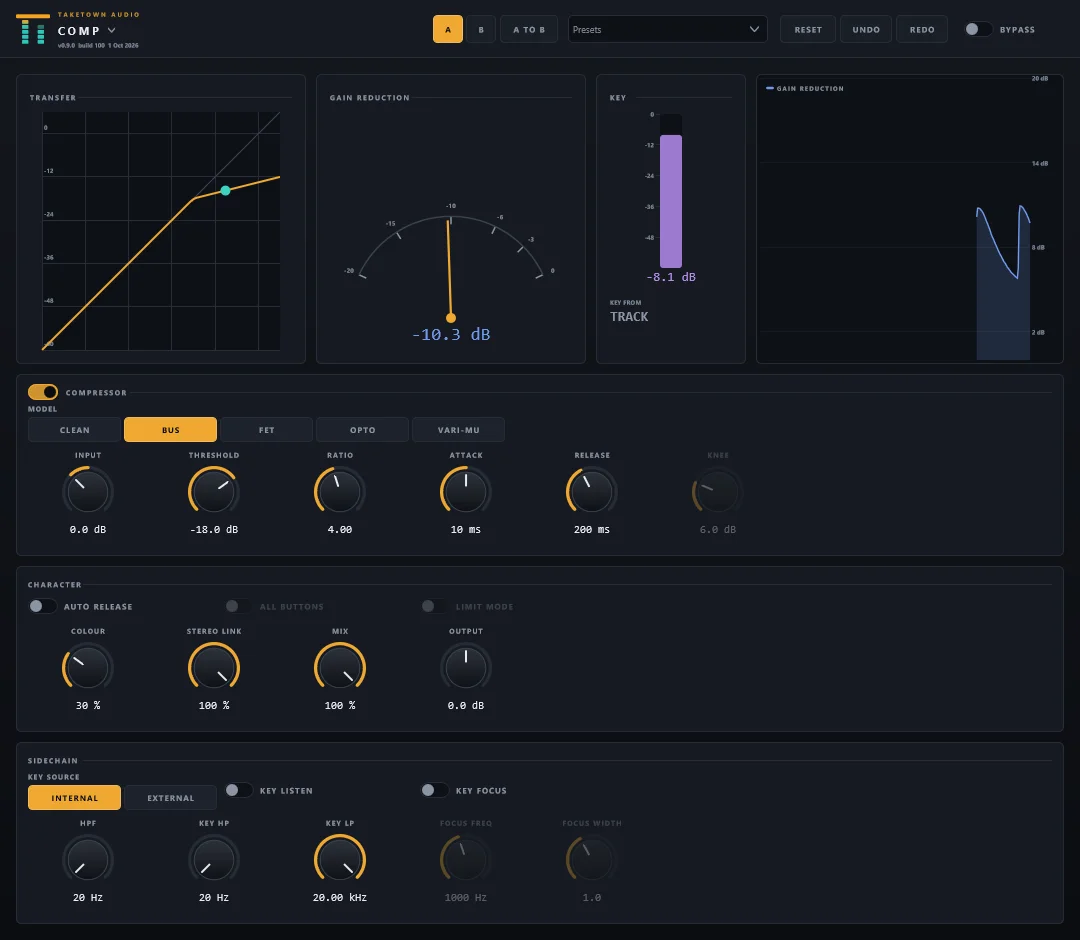The height and width of the screenshot is (940, 1080).
Task: Click the MIX knob
Action: pos(340,667)
